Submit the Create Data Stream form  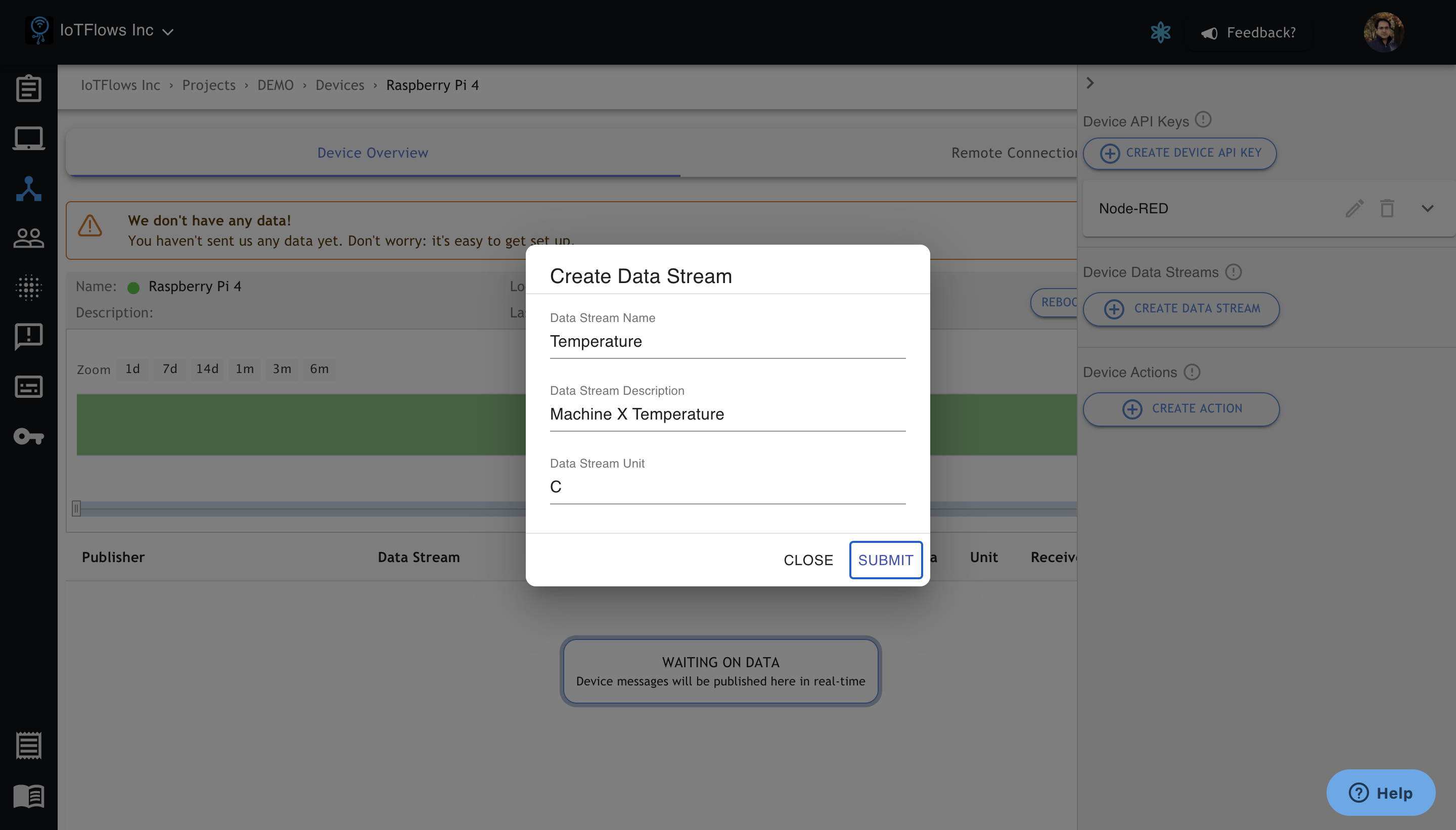point(885,560)
